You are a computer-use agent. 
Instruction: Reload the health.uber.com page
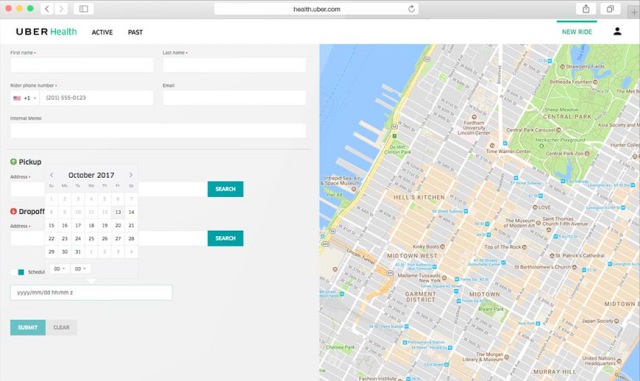pyautogui.click(x=411, y=9)
